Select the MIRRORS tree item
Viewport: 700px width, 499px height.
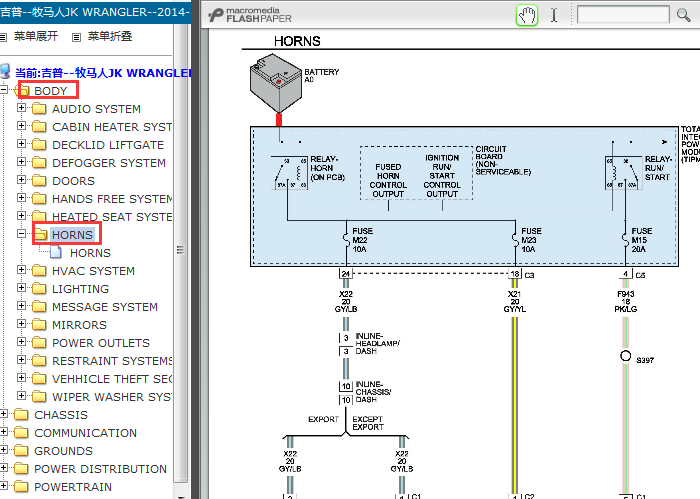pos(79,325)
